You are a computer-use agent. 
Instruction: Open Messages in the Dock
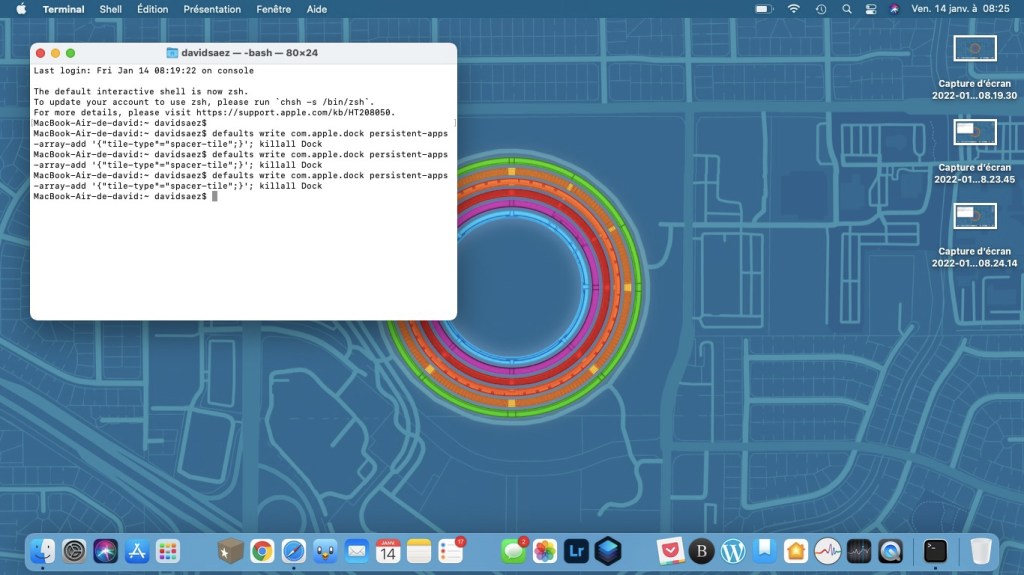pos(514,550)
